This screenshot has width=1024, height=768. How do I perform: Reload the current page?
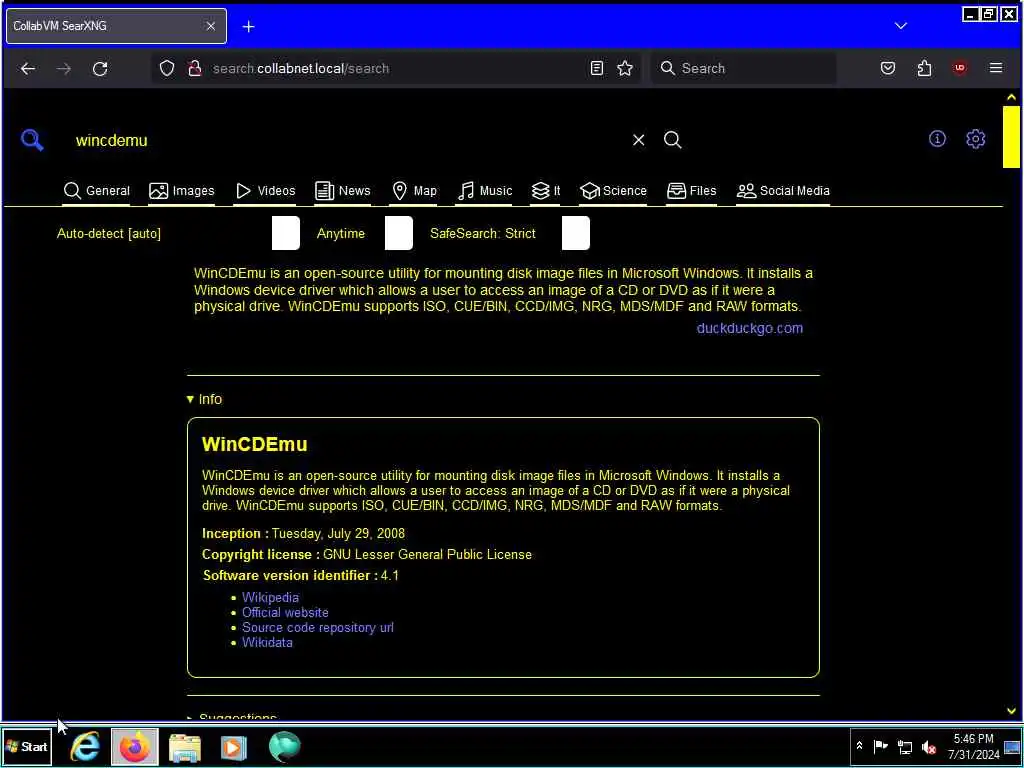click(x=100, y=69)
